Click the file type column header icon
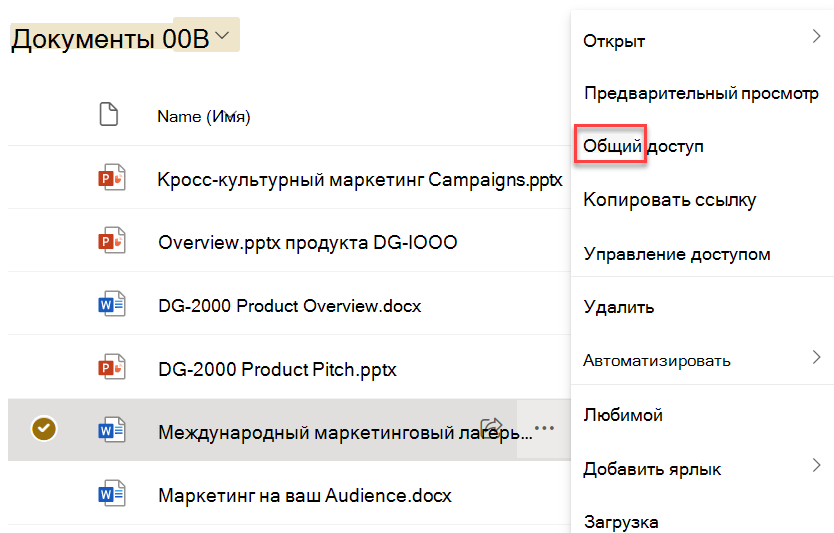This screenshot has height=533, width=834. pos(109,114)
